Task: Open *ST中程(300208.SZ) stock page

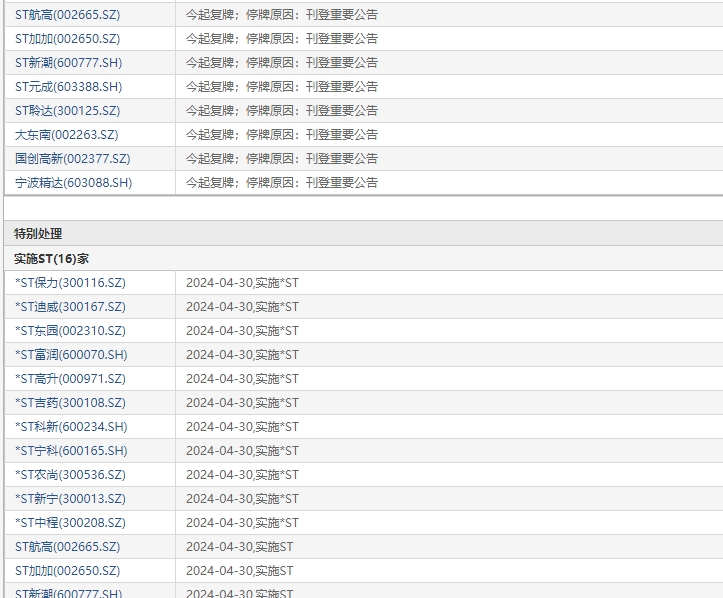Action: click(70, 523)
